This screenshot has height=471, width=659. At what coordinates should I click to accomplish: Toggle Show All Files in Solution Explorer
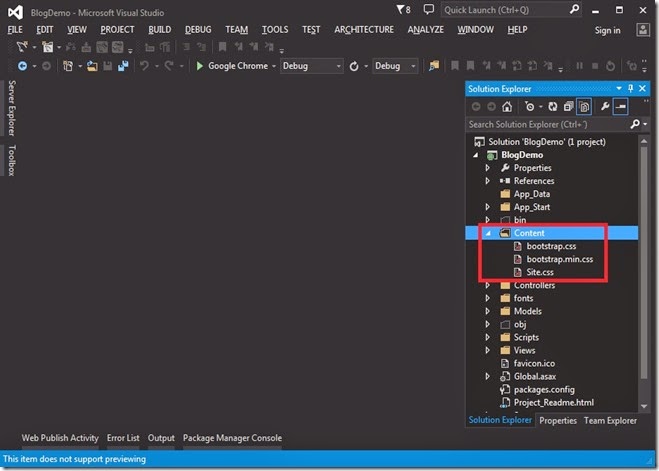click(584, 107)
